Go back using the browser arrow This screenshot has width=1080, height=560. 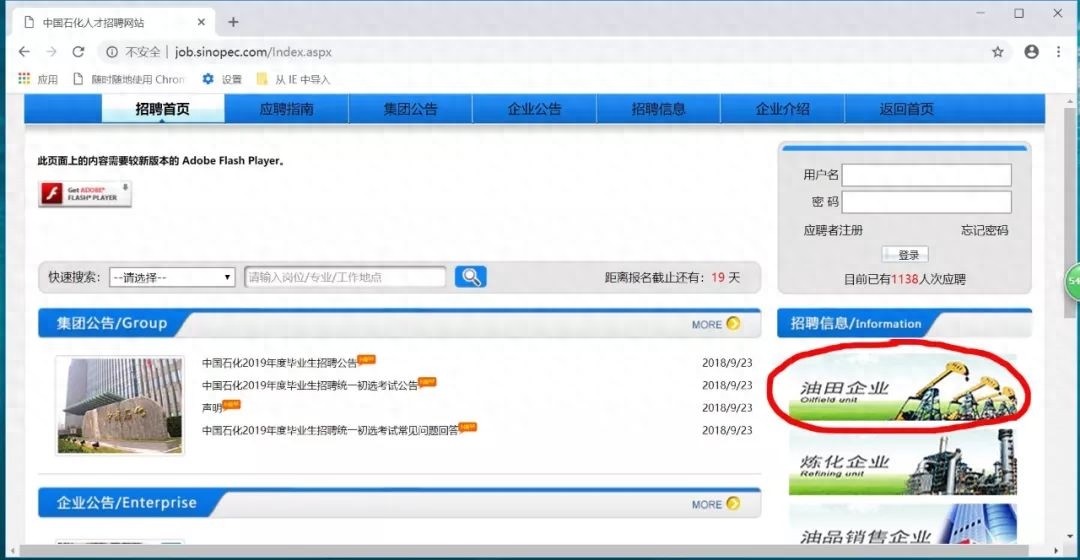click(25, 52)
